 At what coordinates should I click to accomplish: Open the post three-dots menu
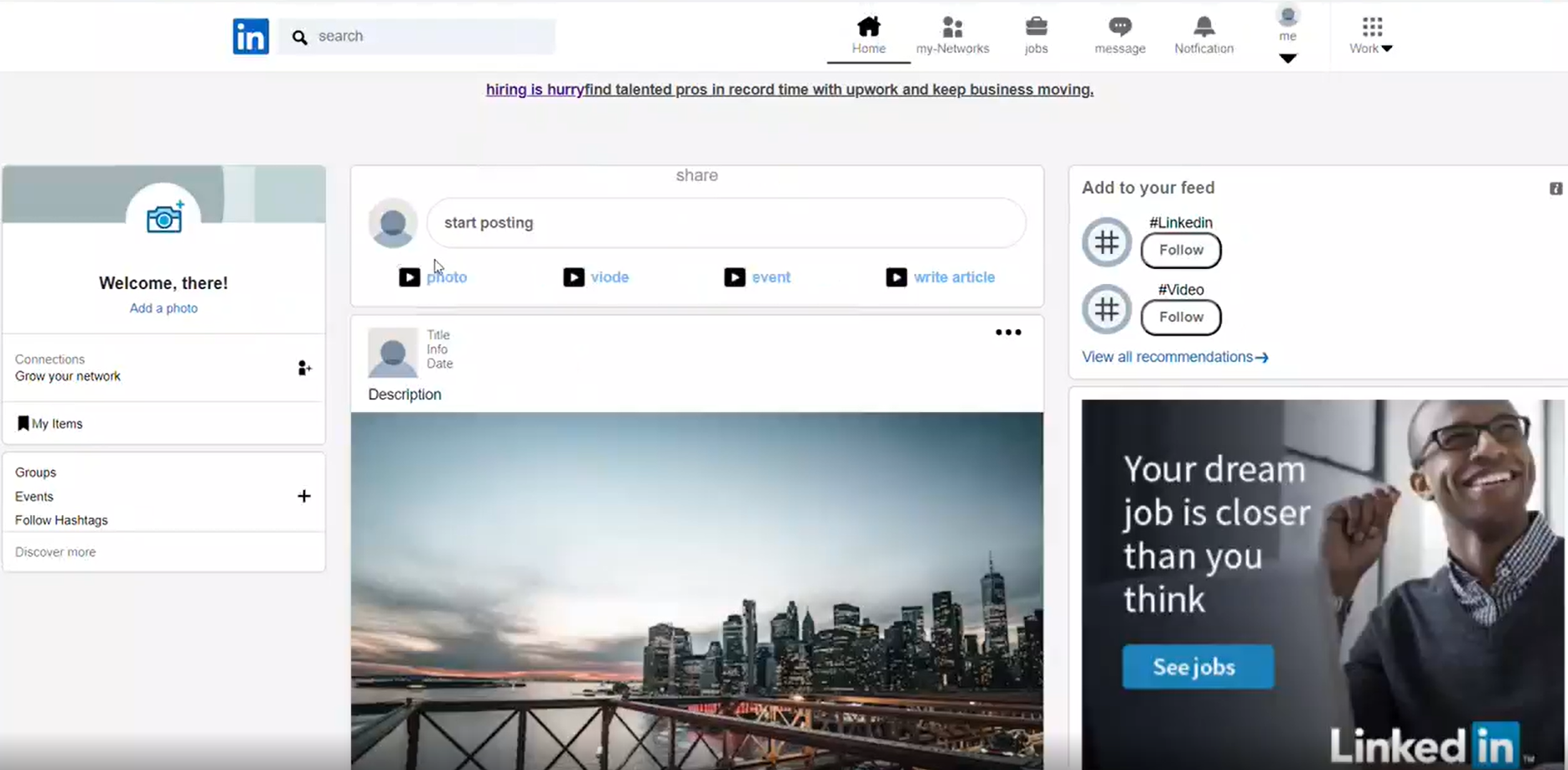pyautogui.click(x=1008, y=333)
